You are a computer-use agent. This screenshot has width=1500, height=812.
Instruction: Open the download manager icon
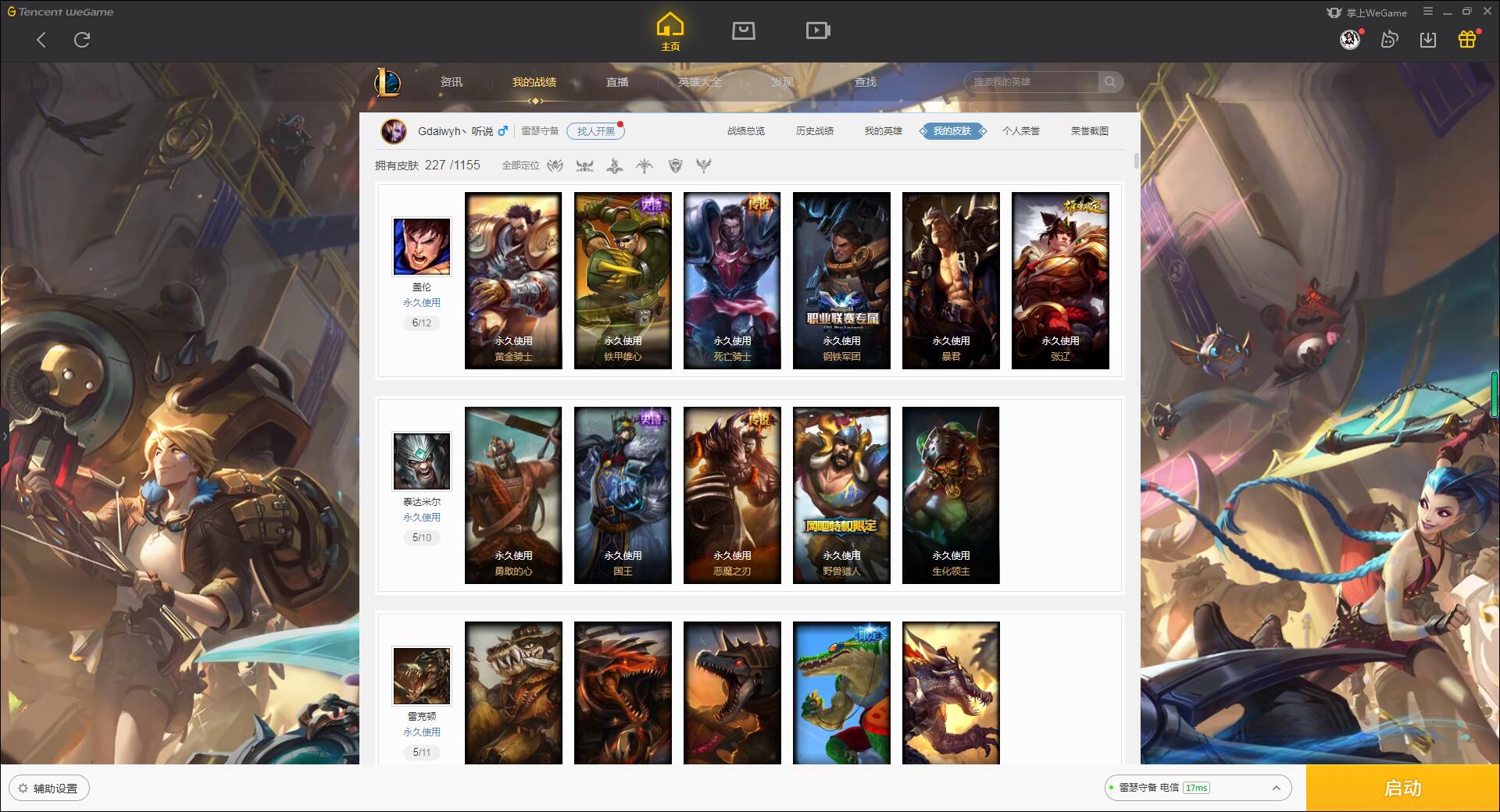[1428, 39]
